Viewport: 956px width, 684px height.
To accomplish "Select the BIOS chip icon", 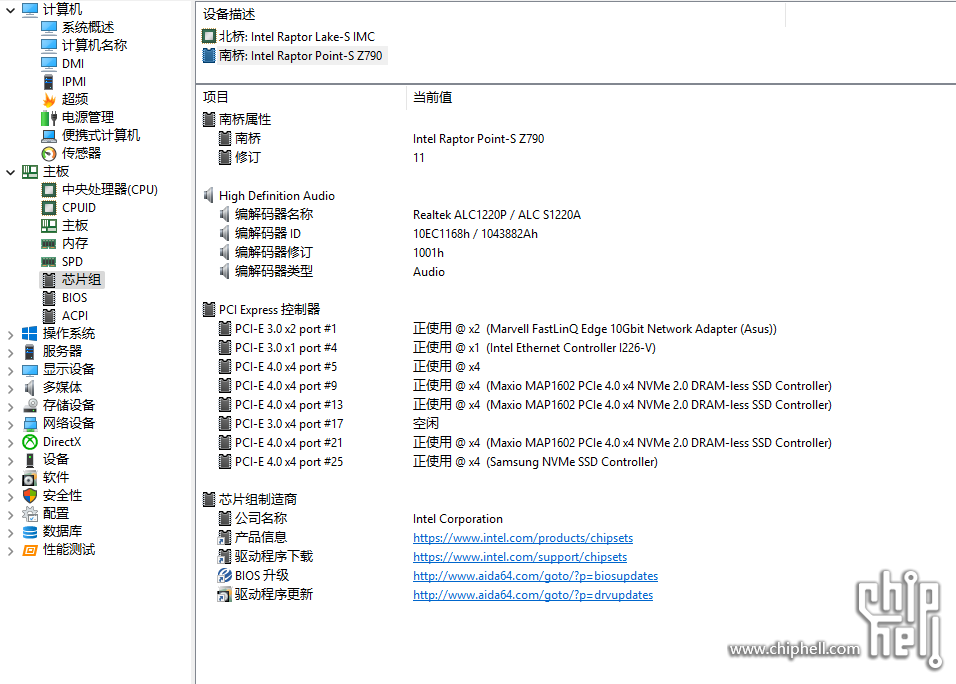I will (49, 298).
